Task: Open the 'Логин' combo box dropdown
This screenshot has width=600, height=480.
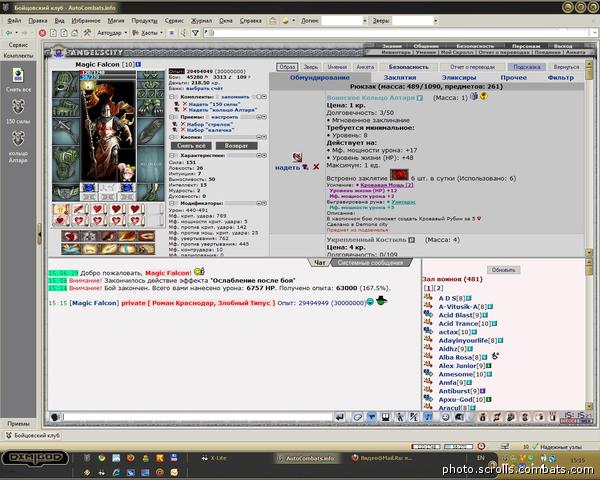Action: (364, 21)
